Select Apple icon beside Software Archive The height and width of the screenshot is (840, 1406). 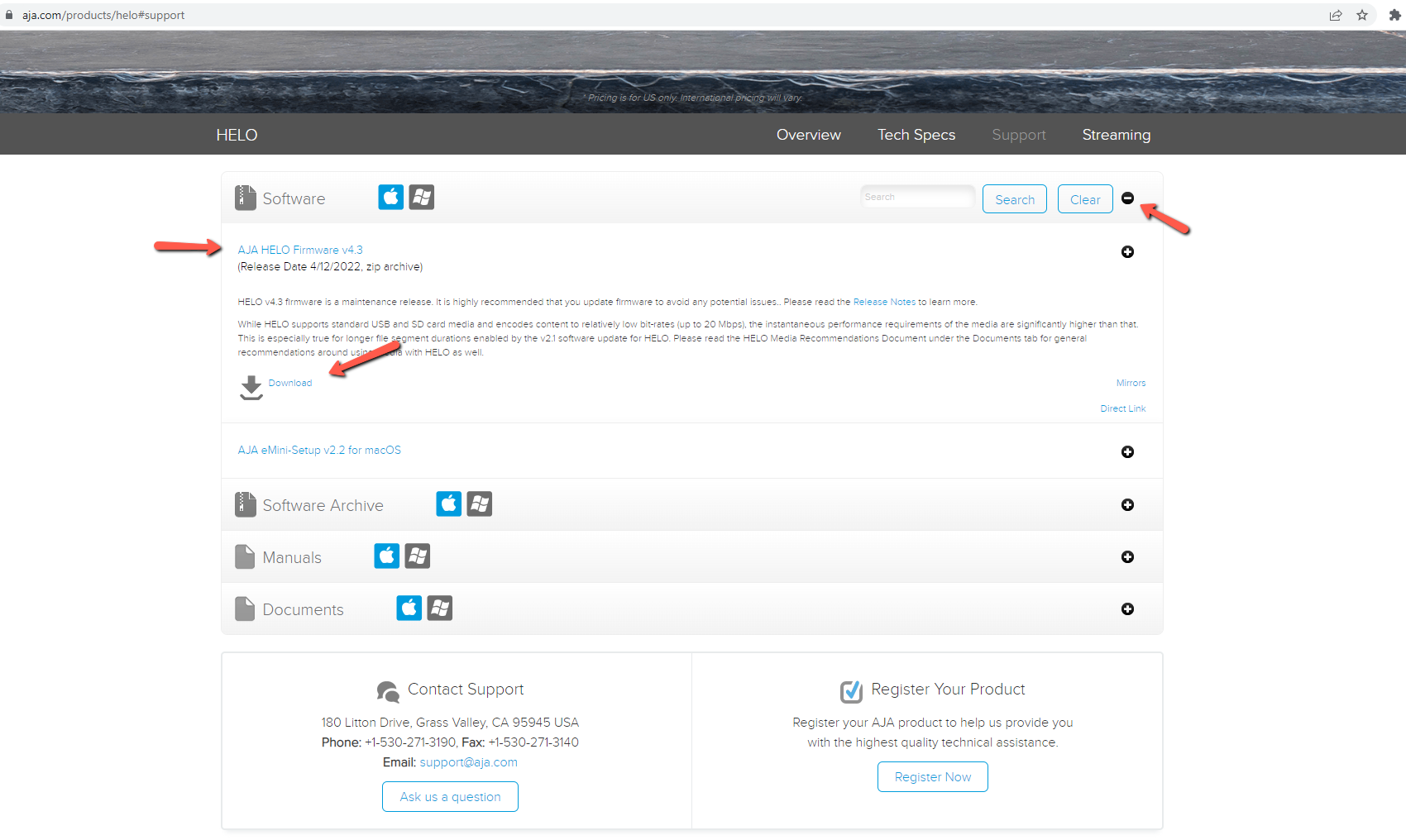pyautogui.click(x=449, y=504)
